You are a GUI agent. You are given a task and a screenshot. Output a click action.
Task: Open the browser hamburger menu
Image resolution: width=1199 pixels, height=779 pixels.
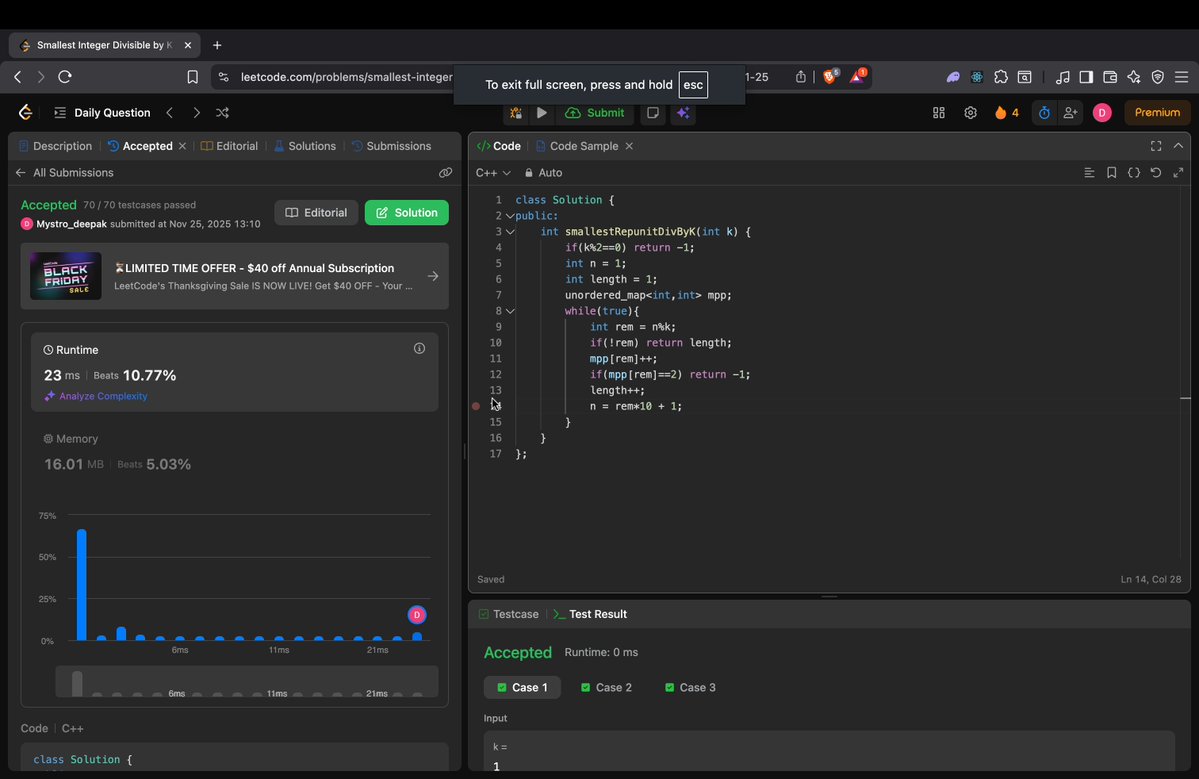click(x=1181, y=76)
